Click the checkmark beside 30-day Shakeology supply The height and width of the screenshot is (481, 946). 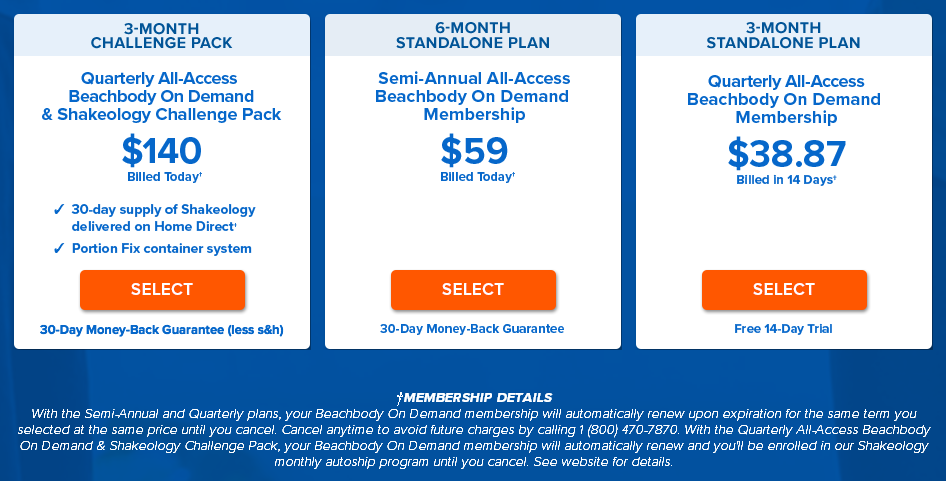click(59, 210)
